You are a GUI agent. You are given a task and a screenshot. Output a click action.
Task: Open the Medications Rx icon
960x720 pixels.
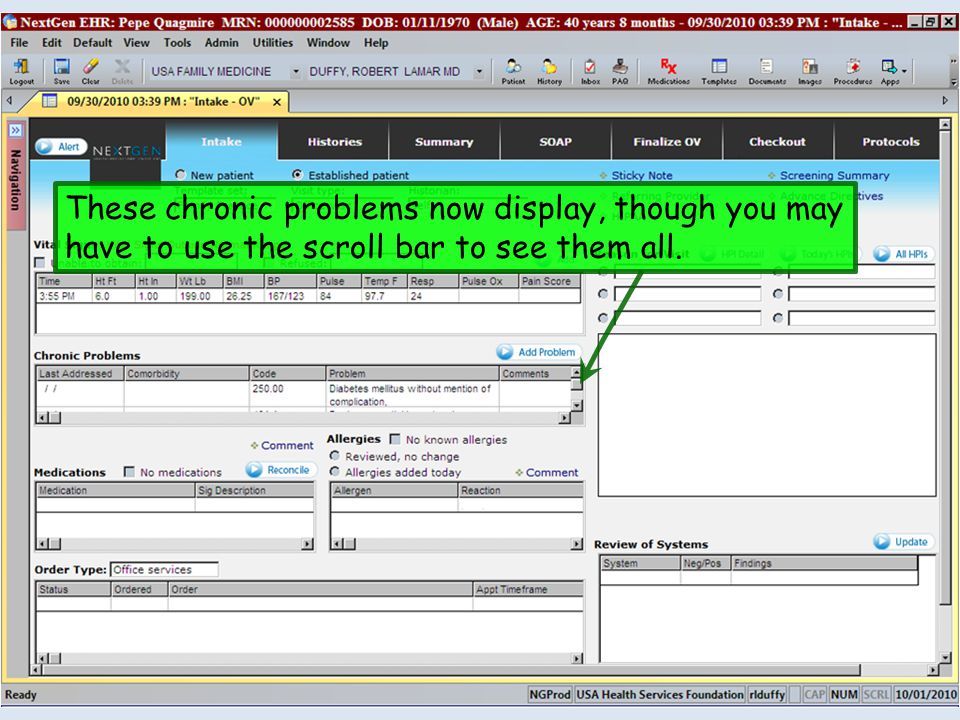tap(669, 71)
